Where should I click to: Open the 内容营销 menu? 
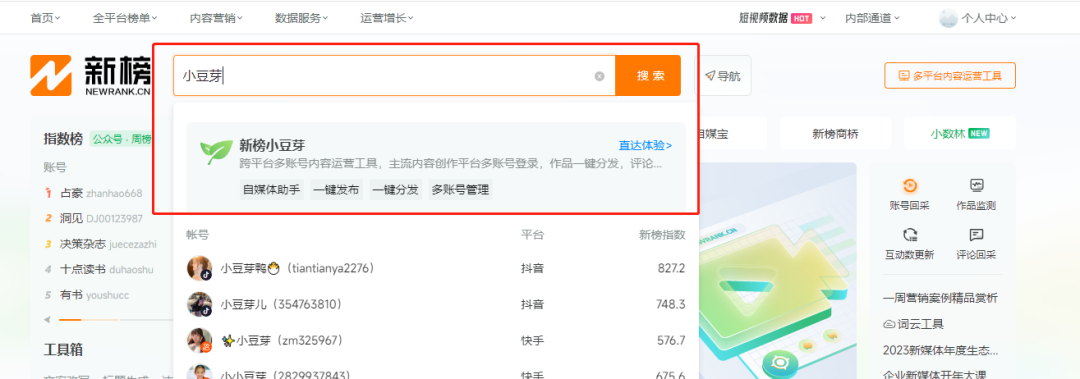click(217, 19)
